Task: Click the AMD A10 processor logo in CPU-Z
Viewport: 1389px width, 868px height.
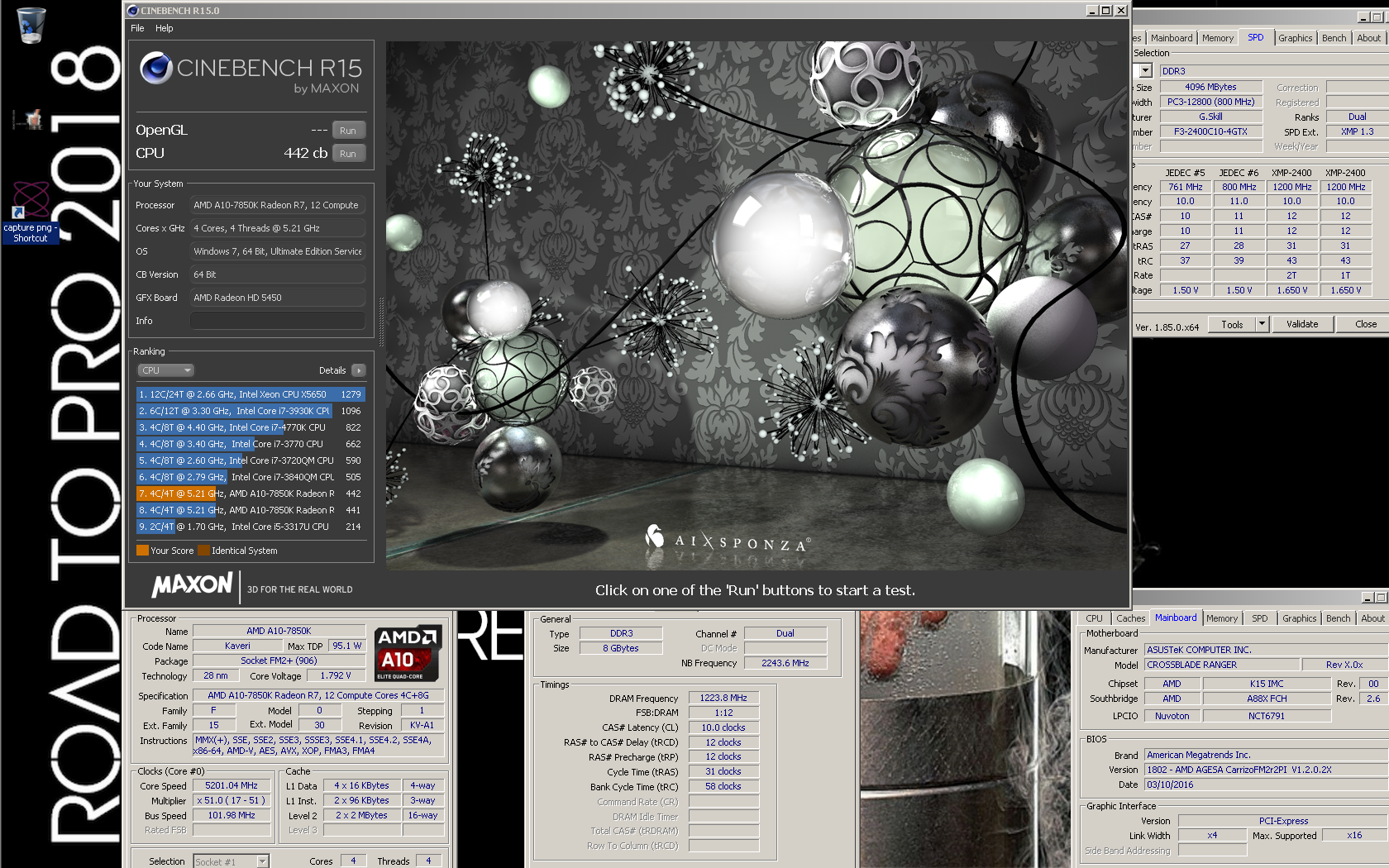Action: [408, 652]
